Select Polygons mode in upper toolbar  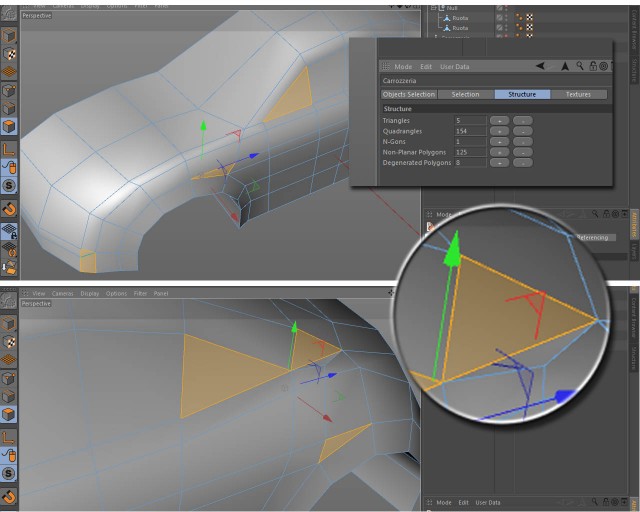point(9,127)
